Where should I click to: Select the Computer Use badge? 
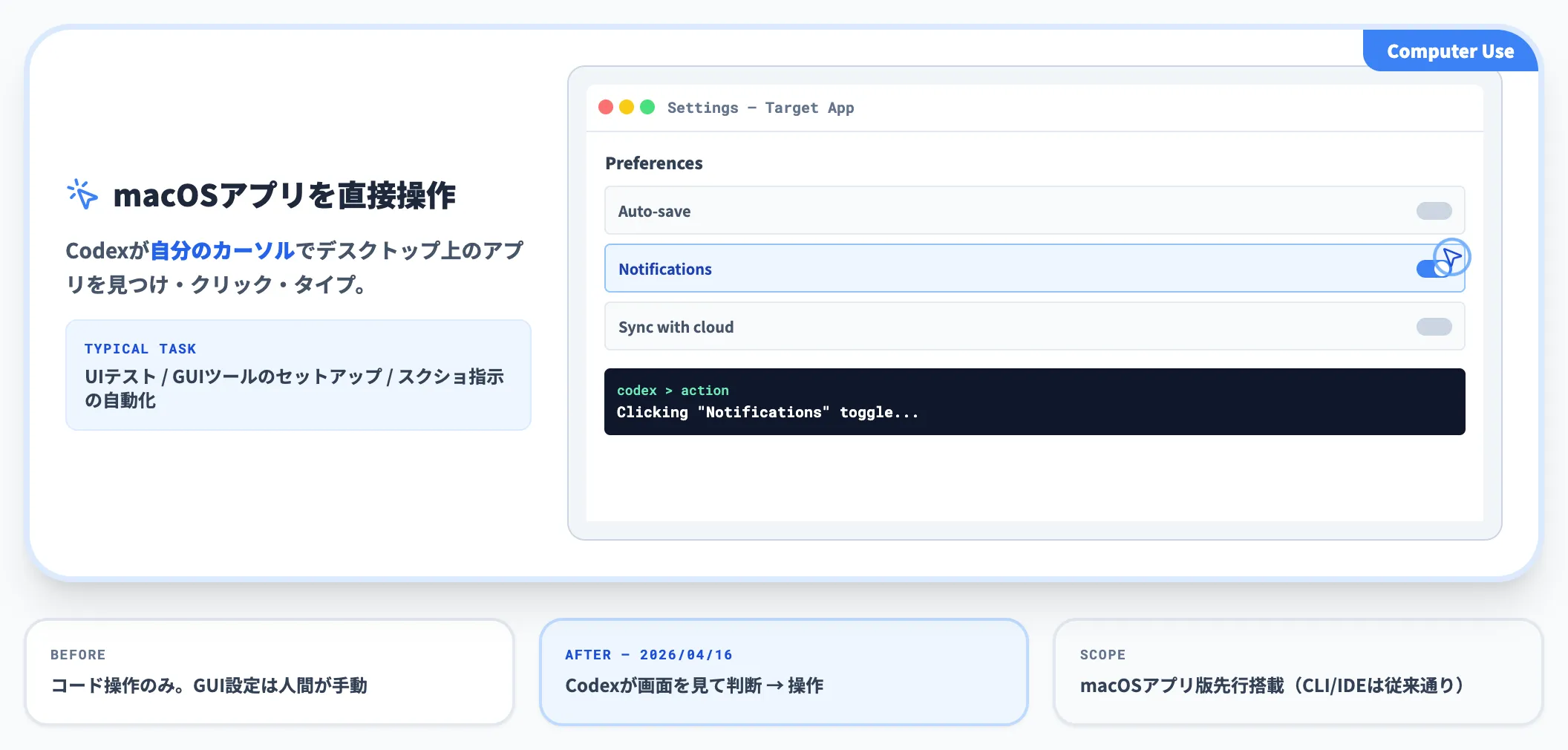pos(1449,50)
